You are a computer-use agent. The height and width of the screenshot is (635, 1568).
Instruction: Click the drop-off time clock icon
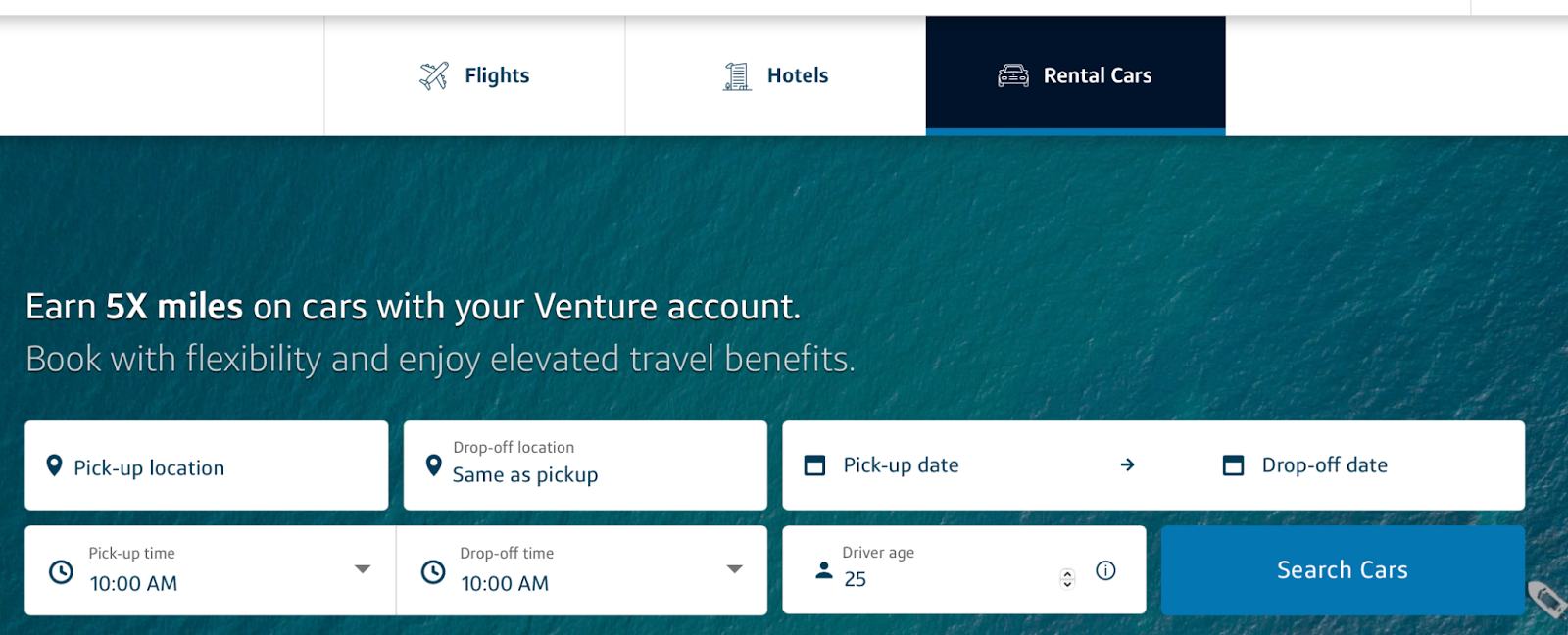[433, 572]
